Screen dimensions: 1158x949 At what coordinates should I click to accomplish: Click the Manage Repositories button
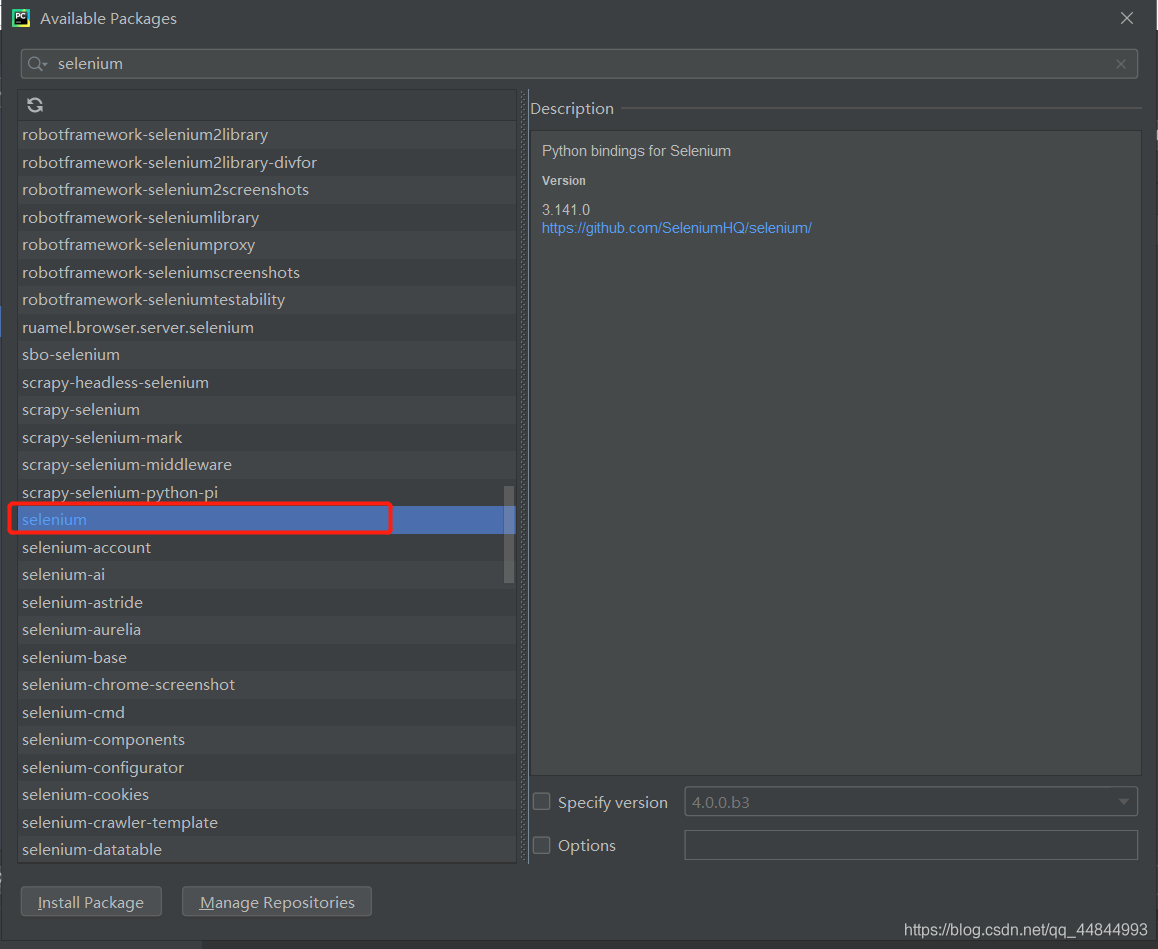(x=277, y=902)
